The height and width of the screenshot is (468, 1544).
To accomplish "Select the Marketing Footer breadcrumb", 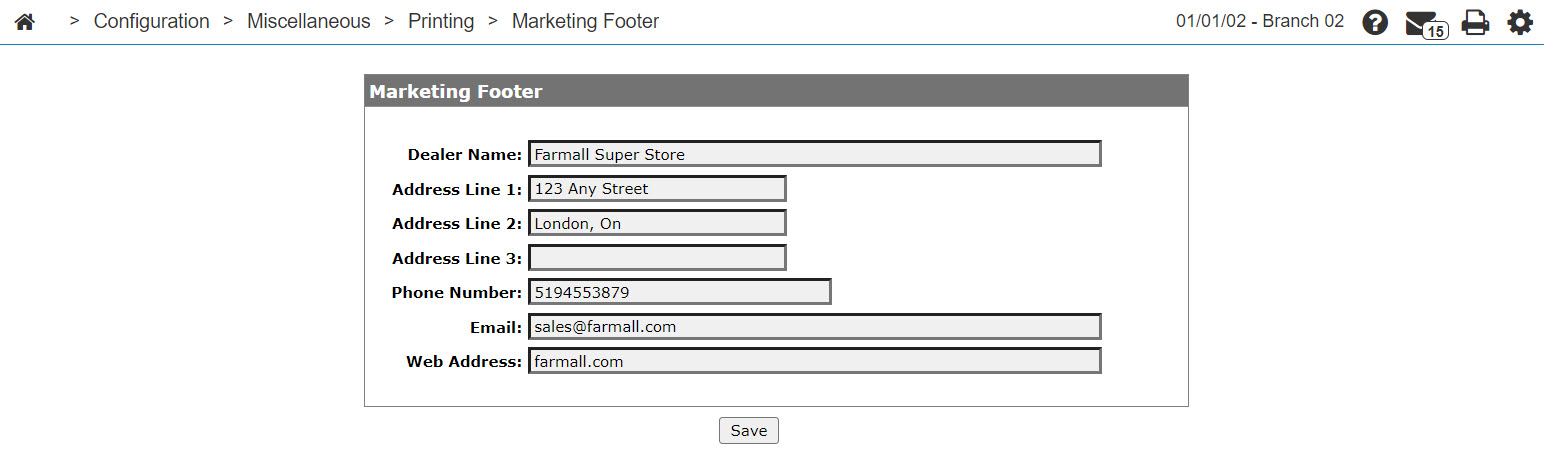I will pyautogui.click(x=586, y=21).
